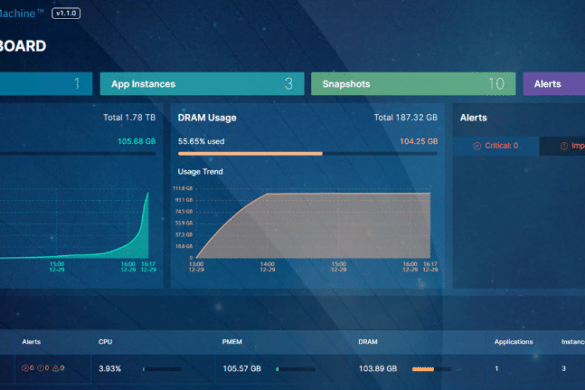Click the 15:00 label on green PMEM chart
Screen dimensions: 585x390
coord(57,267)
